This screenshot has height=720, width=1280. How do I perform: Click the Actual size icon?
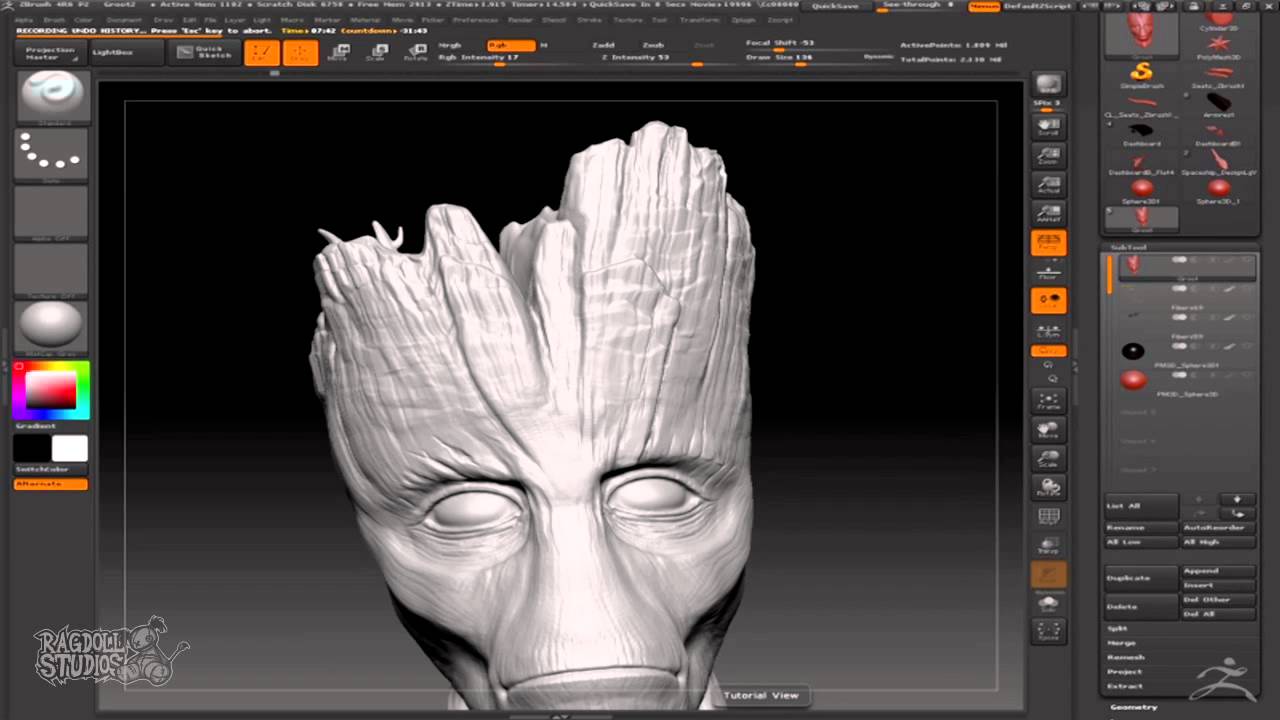point(1049,185)
